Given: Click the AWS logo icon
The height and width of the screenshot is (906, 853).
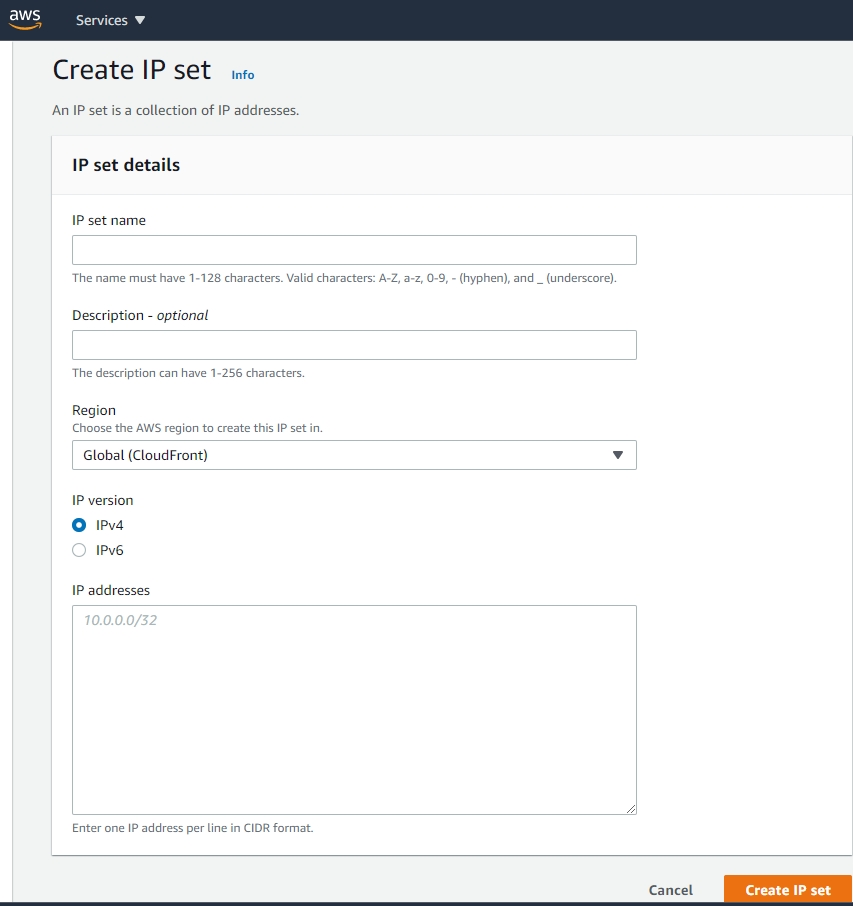Looking at the screenshot, I should click(x=25, y=19).
